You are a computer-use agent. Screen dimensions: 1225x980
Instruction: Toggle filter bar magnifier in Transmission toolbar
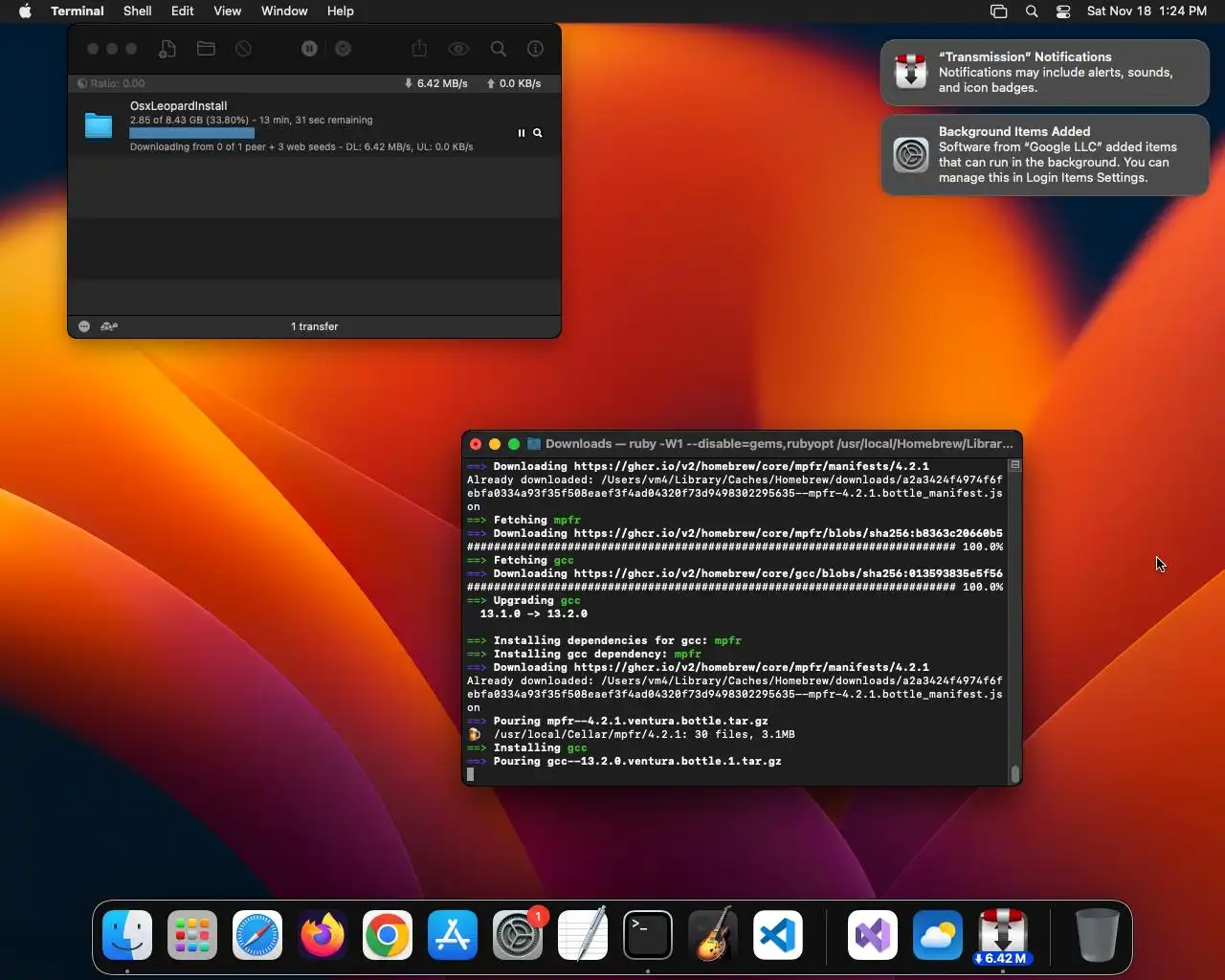499,49
